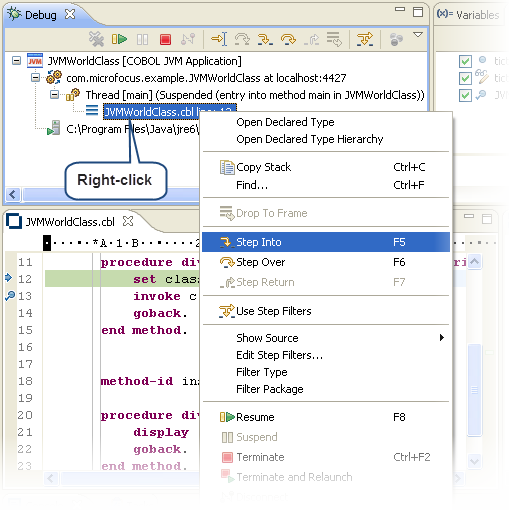Choose Find... from context menu

[326, 185]
